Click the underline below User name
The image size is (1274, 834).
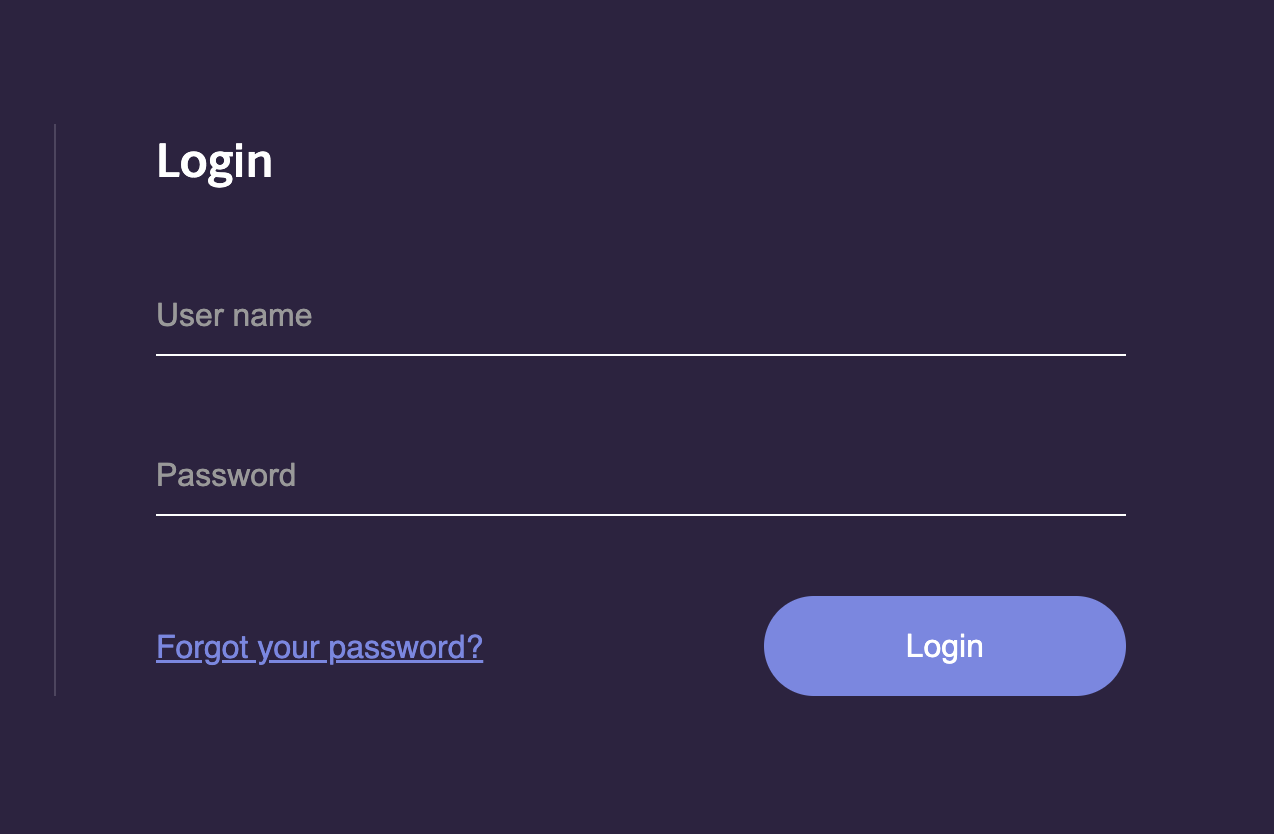[x=640, y=353]
